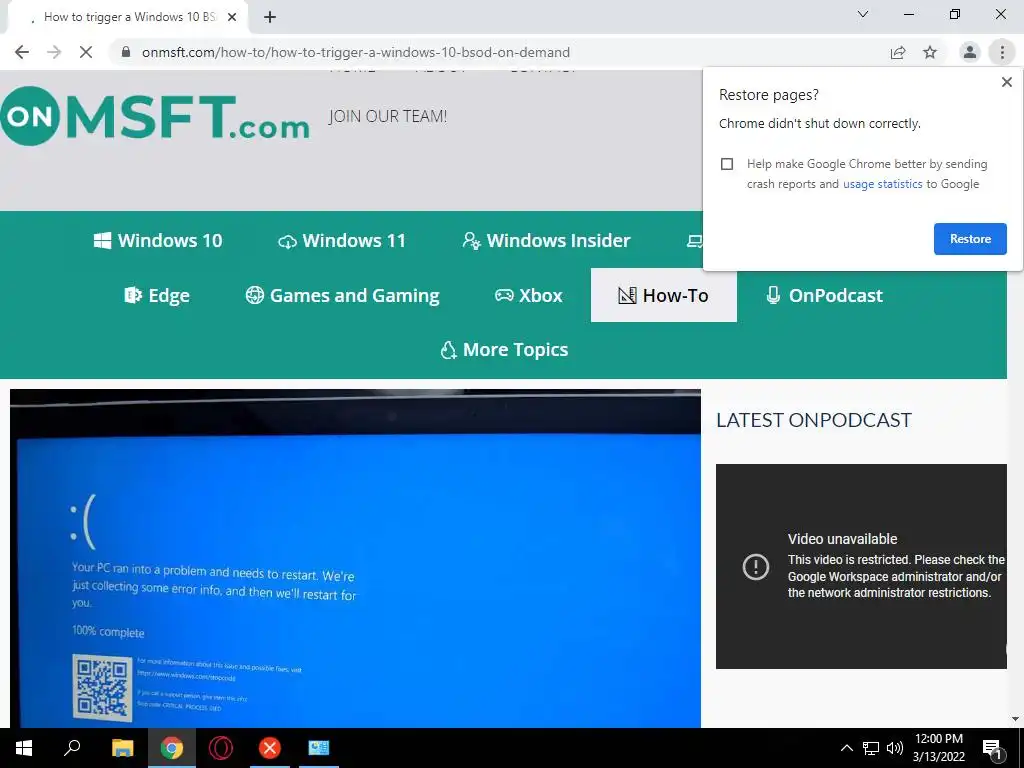Show hidden system tray icons
1024x768 pixels.
846,748
